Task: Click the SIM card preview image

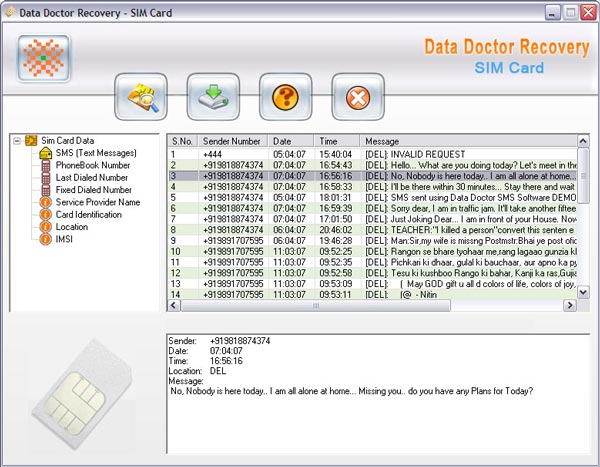Action: click(x=82, y=395)
